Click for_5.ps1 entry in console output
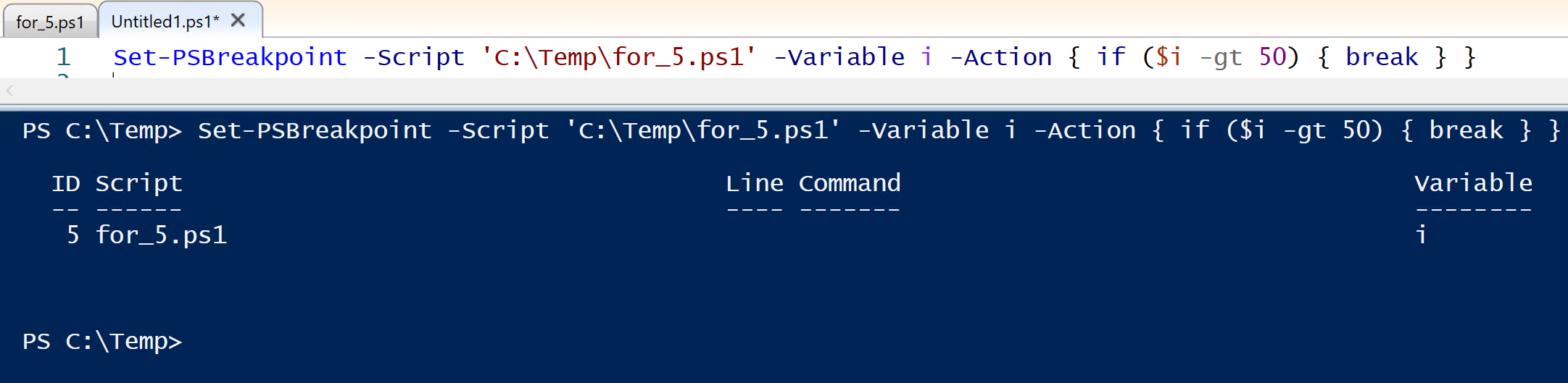This screenshot has height=383, width=1568. click(161, 235)
